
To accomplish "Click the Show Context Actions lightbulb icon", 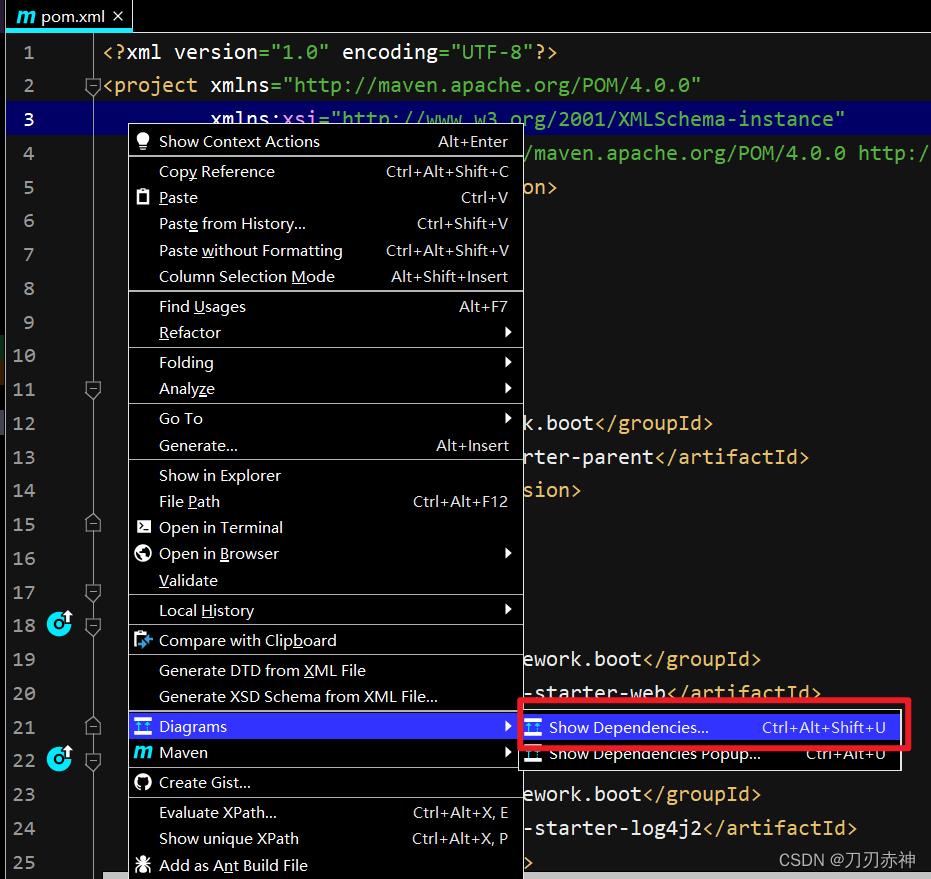I will (x=143, y=141).
